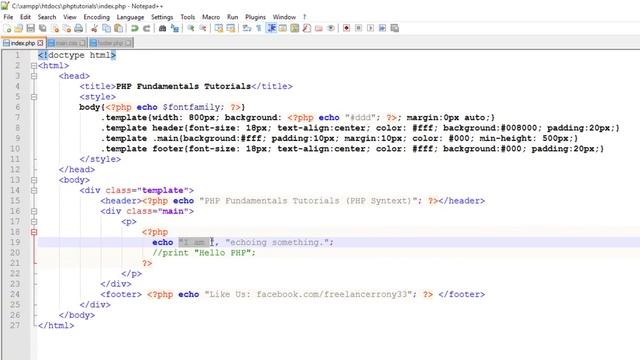
Task: Open the Language menu
Action: [x=130, y=17]
